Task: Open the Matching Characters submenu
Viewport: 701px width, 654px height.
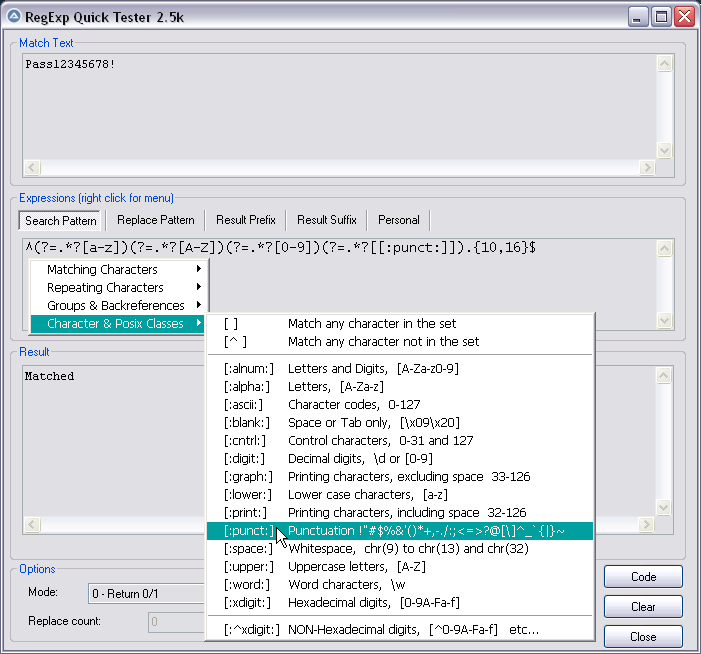Action: (118, 270)
